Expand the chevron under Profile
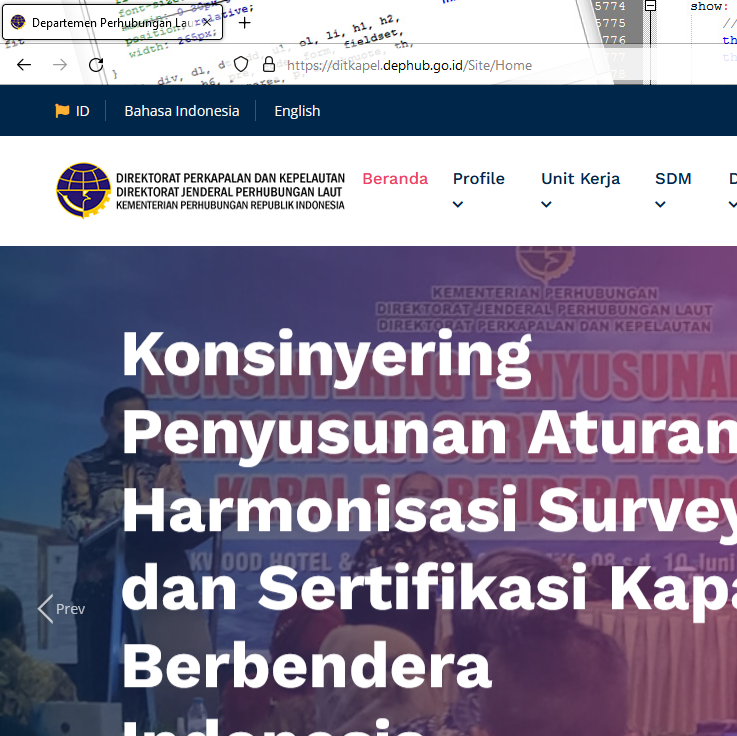The image size is (737, 736). click(458, 204)
